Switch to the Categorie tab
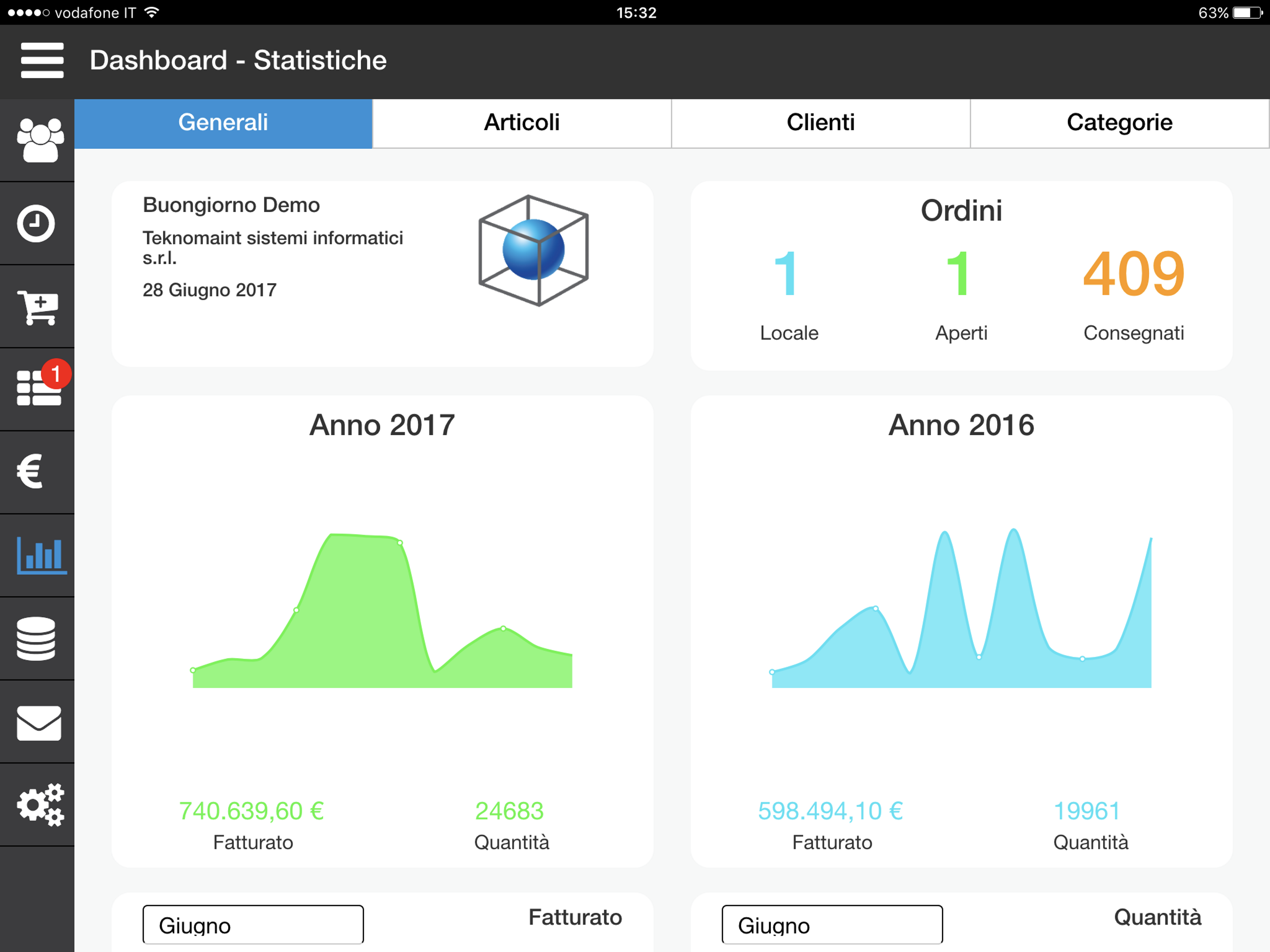This screenshot has width=1270, height=952. pos(1119,123)
